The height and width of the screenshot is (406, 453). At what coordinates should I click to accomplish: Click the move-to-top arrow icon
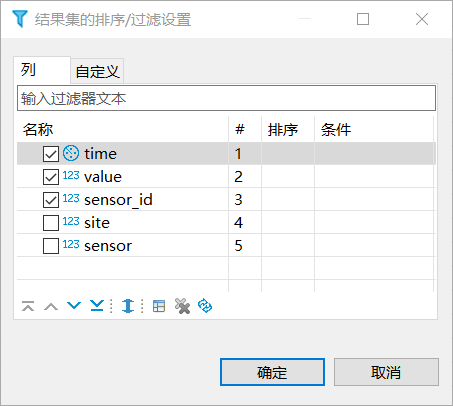tap(28, 306)
